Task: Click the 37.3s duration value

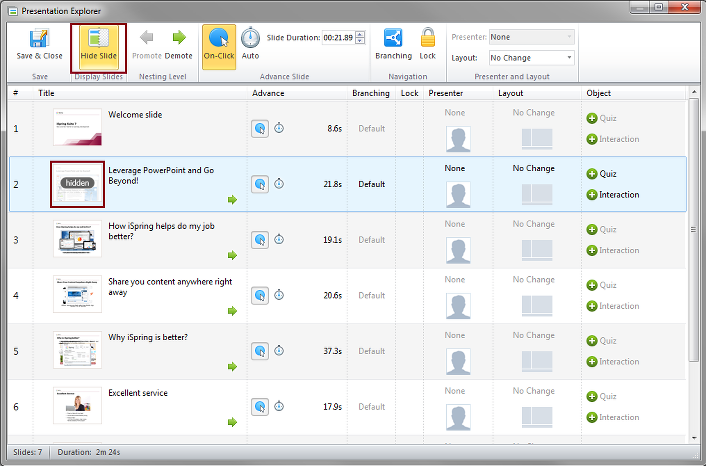Action: point(332,351)
